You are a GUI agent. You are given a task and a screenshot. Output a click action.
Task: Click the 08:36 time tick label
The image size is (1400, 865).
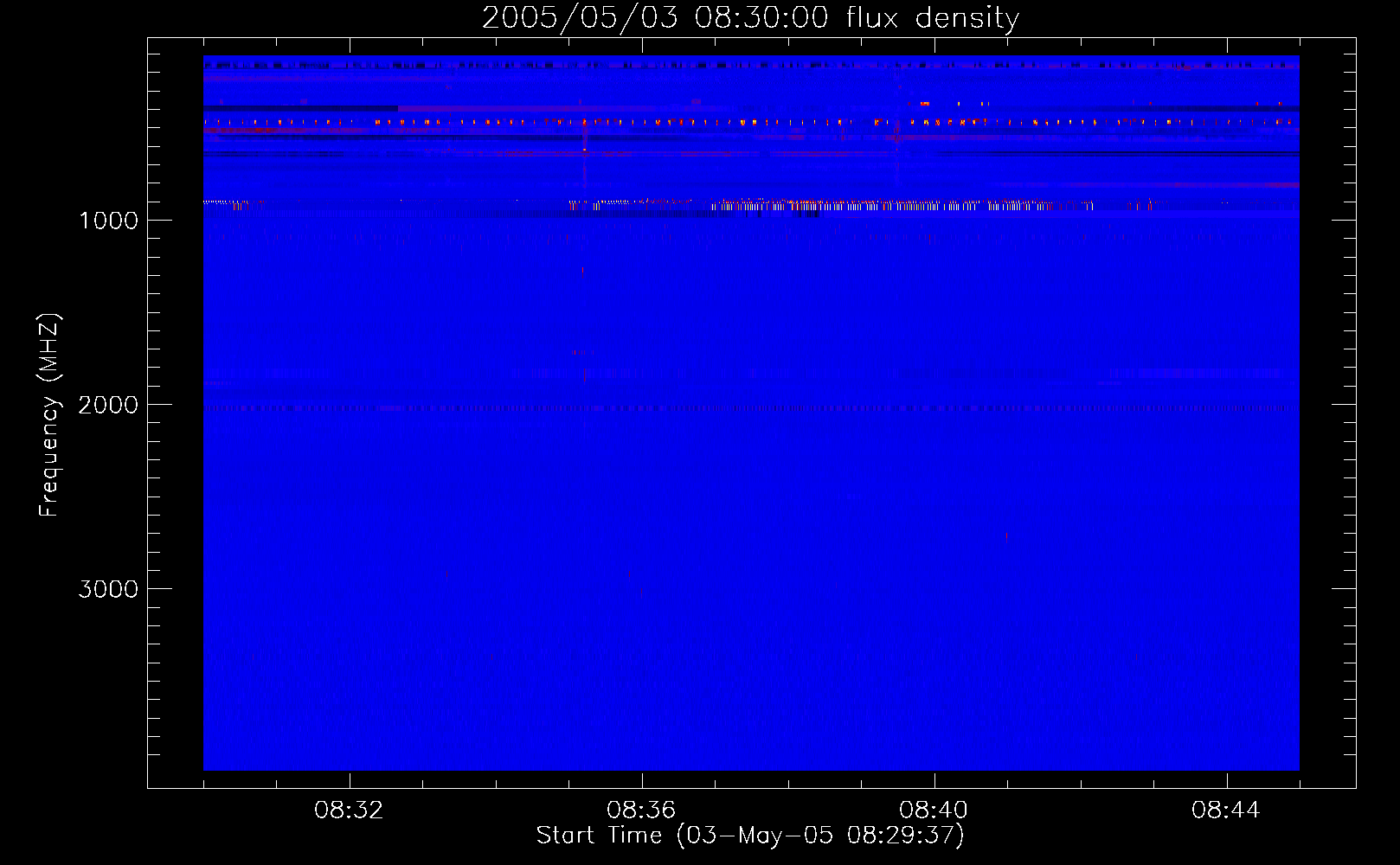(641, 811)
